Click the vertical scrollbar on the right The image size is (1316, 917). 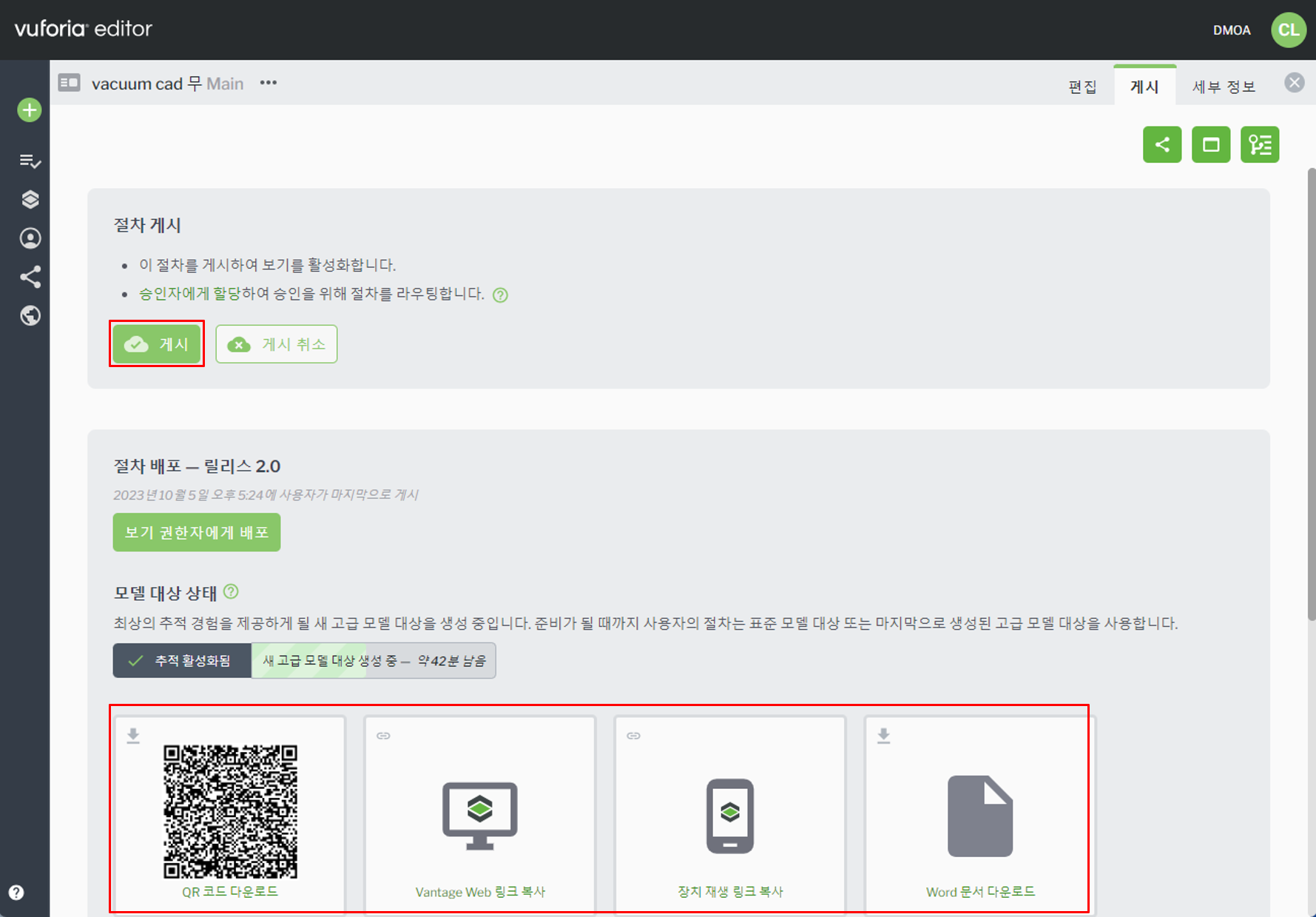click(1311, 392)
